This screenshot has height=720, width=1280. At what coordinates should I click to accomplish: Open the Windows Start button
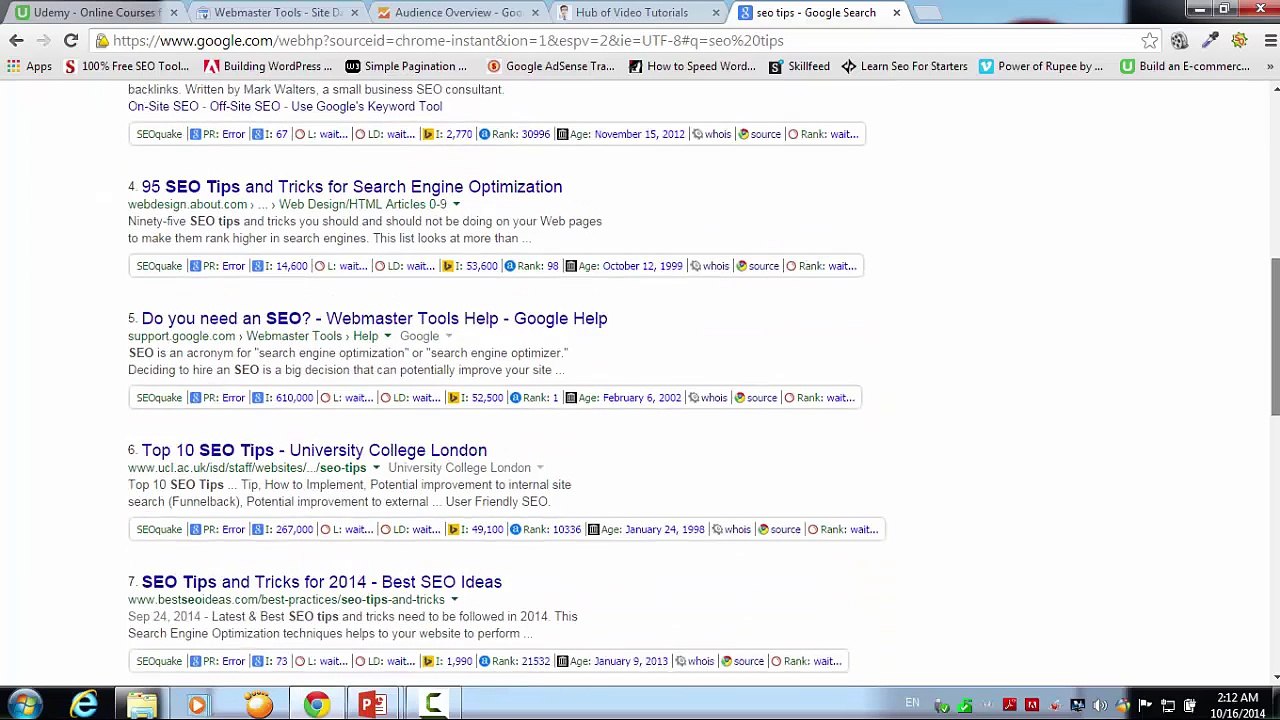coord(24,705)
